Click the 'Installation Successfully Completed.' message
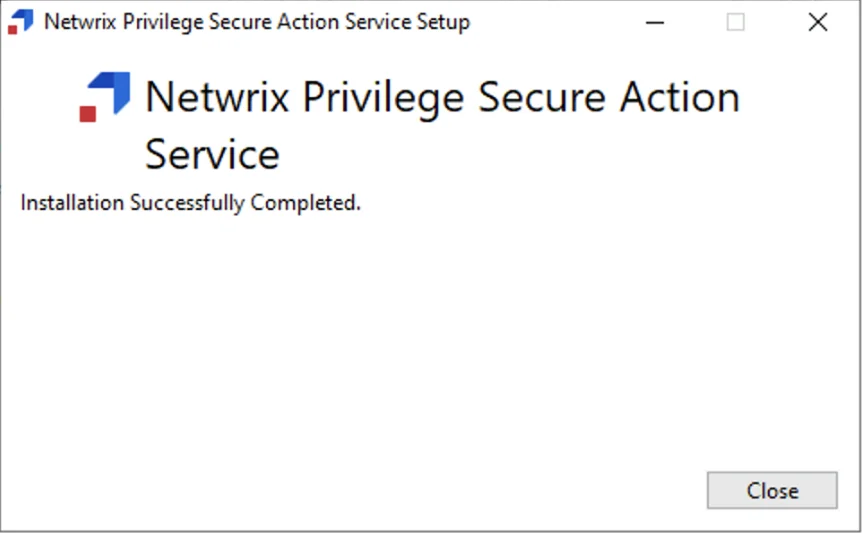 point(191,203)
